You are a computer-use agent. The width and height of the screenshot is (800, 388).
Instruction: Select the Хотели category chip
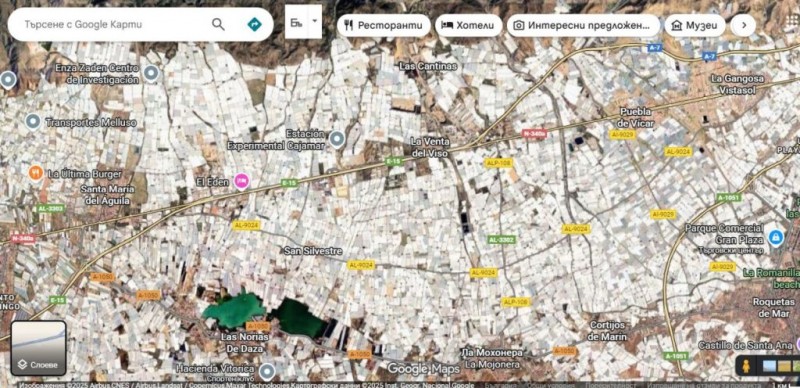468,25
